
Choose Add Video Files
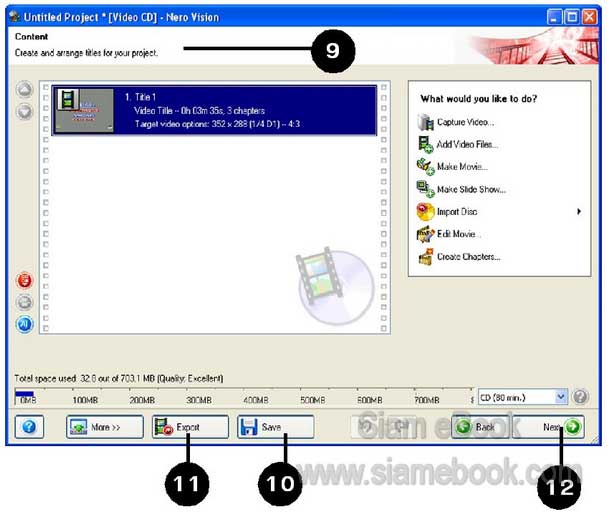tap(467, 145)
